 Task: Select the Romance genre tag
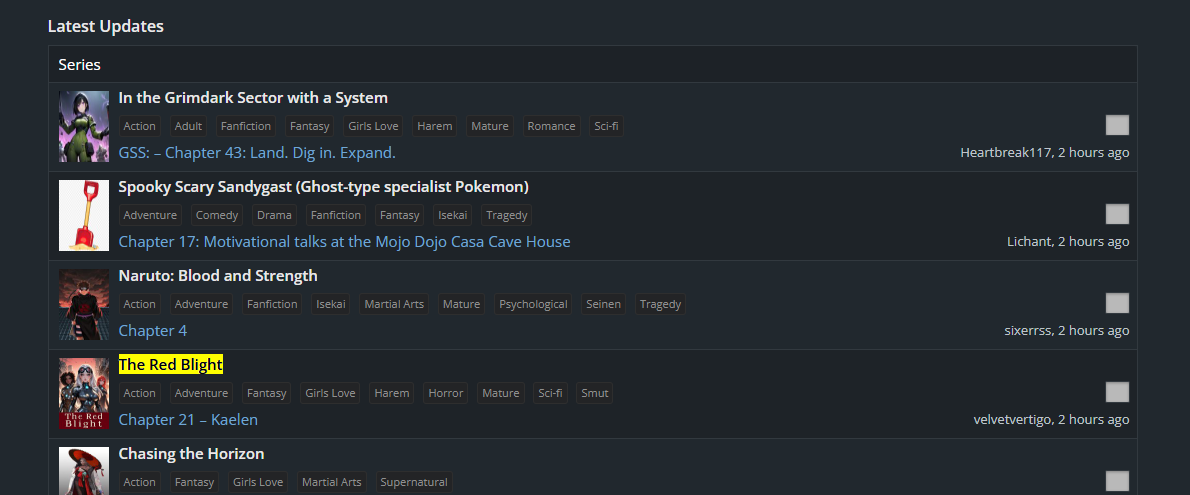click(x=551, y=126)
